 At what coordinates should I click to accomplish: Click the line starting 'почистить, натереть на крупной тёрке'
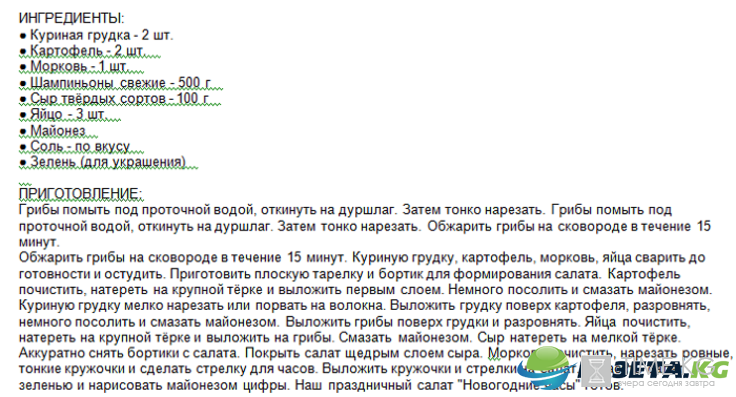click(x=365, y=290)
